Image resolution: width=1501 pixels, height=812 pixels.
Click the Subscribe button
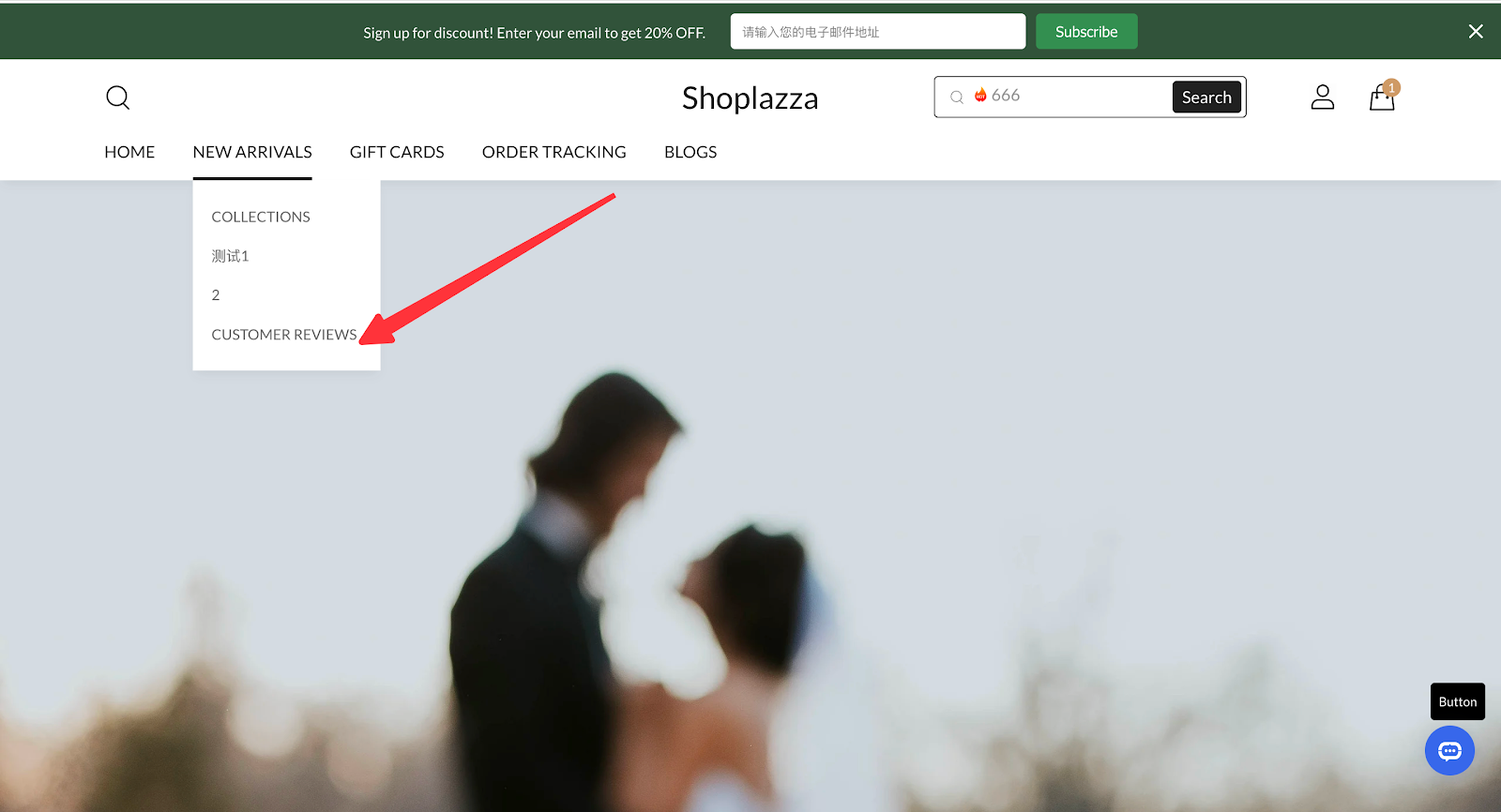tap(1086, 31)
